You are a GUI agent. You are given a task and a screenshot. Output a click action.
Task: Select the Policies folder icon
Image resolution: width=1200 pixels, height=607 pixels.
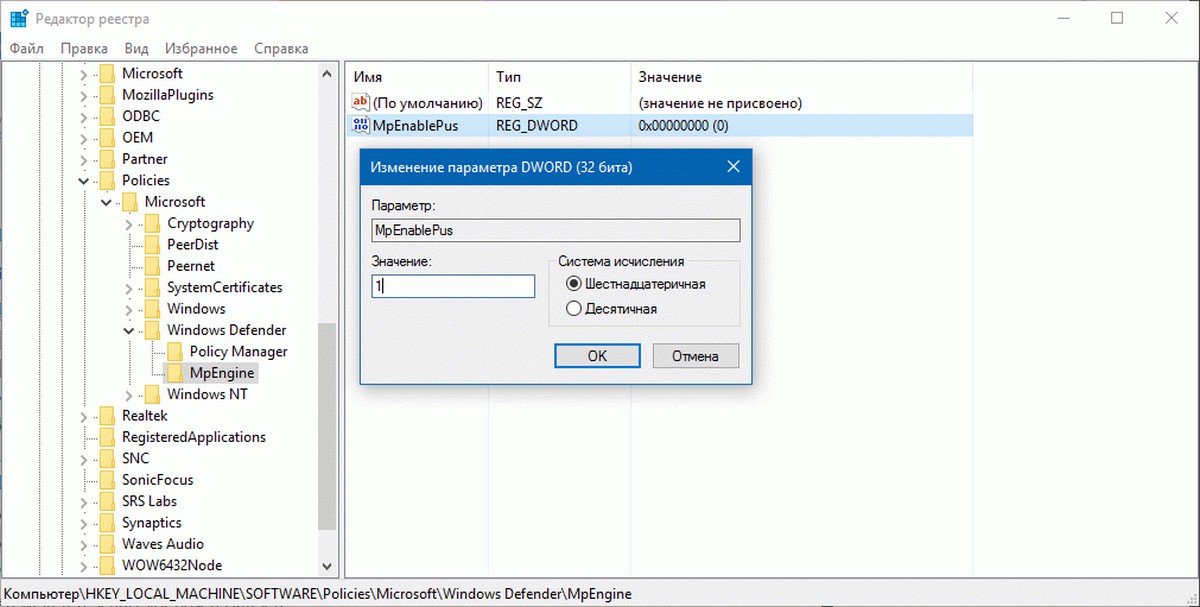click(107, 181)
